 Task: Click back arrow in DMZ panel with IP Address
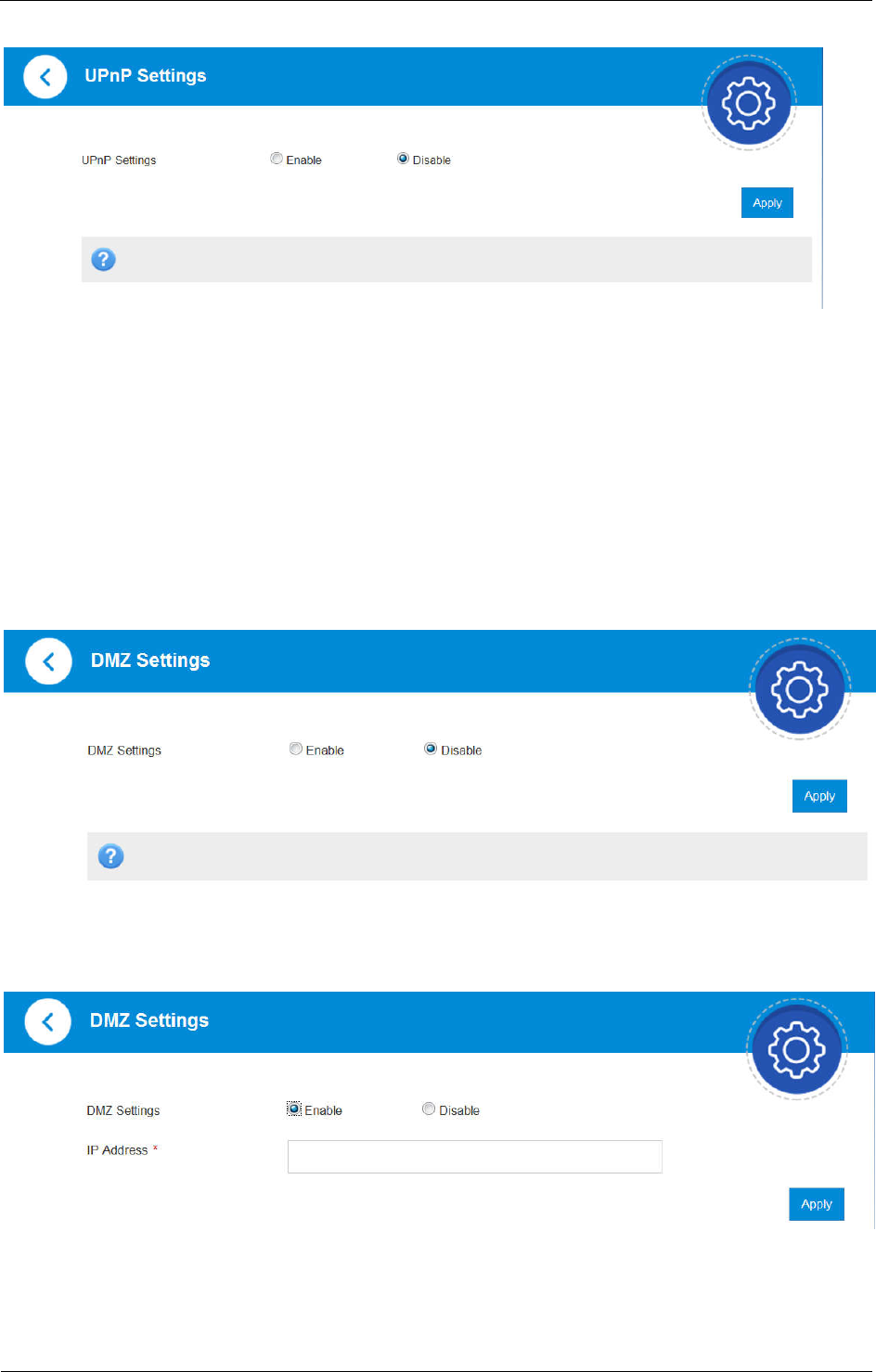[47, 1021]
